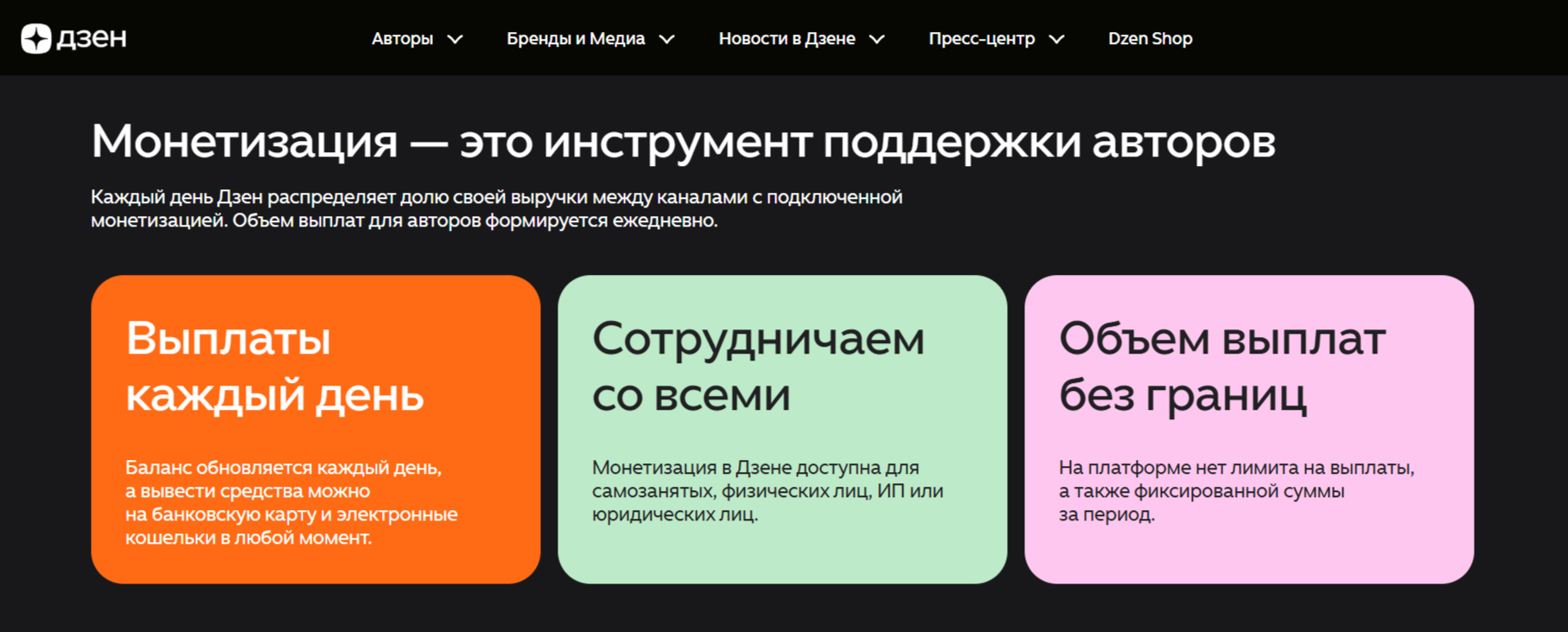Go to Dzen Shop link

1151,39
